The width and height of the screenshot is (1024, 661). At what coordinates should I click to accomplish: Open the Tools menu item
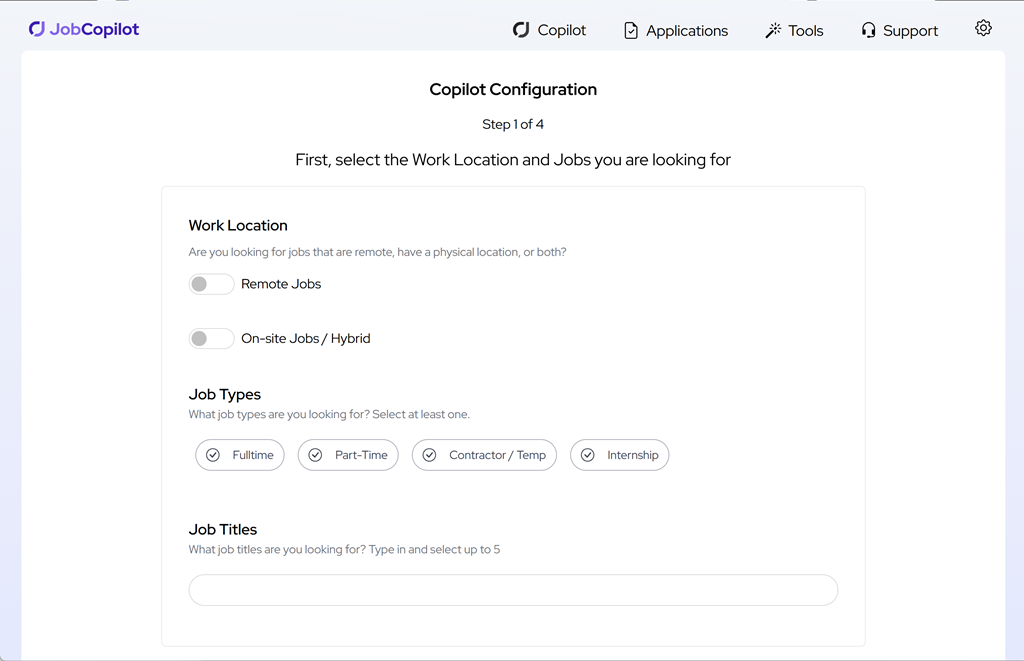pyautogui.click(x=794, y=31)
